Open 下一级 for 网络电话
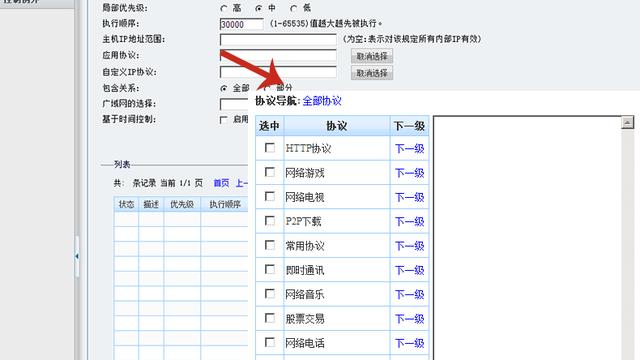 [x=409, y=343]
